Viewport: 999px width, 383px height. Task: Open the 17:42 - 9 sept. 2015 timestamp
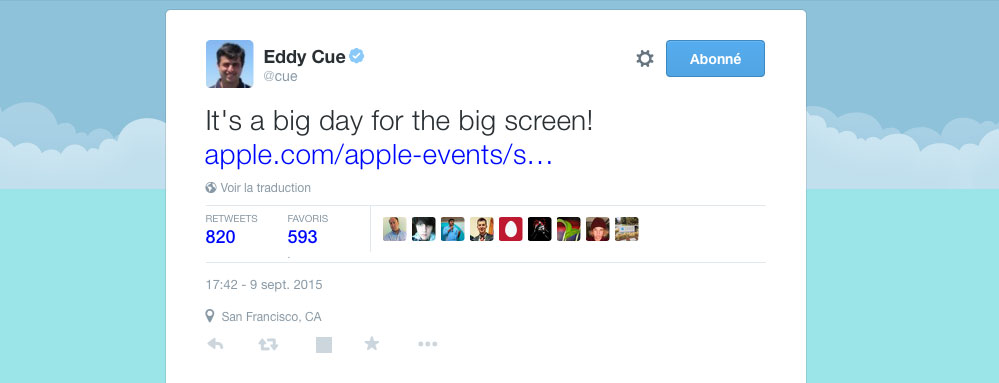[x=264, y=285]
